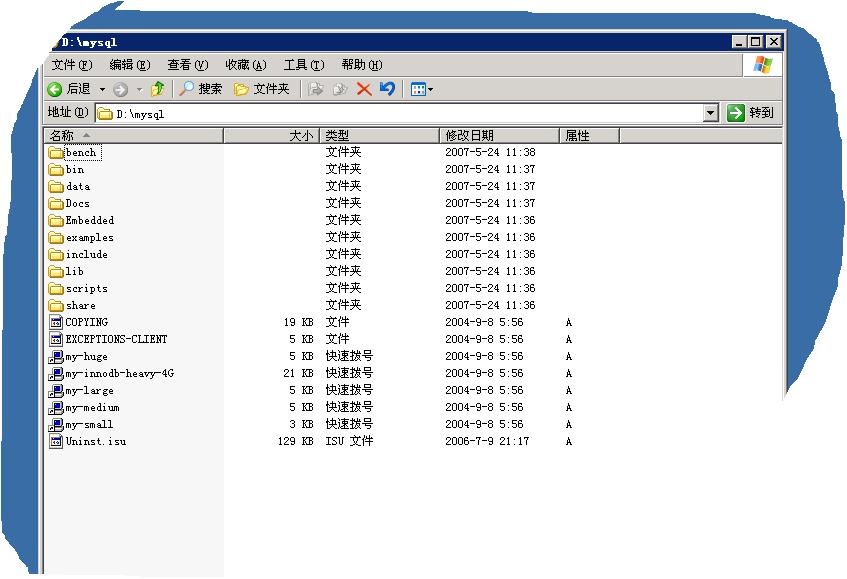847x579 pixels.
Task: Sort by 类型 column header
Action: click(380, 136)
